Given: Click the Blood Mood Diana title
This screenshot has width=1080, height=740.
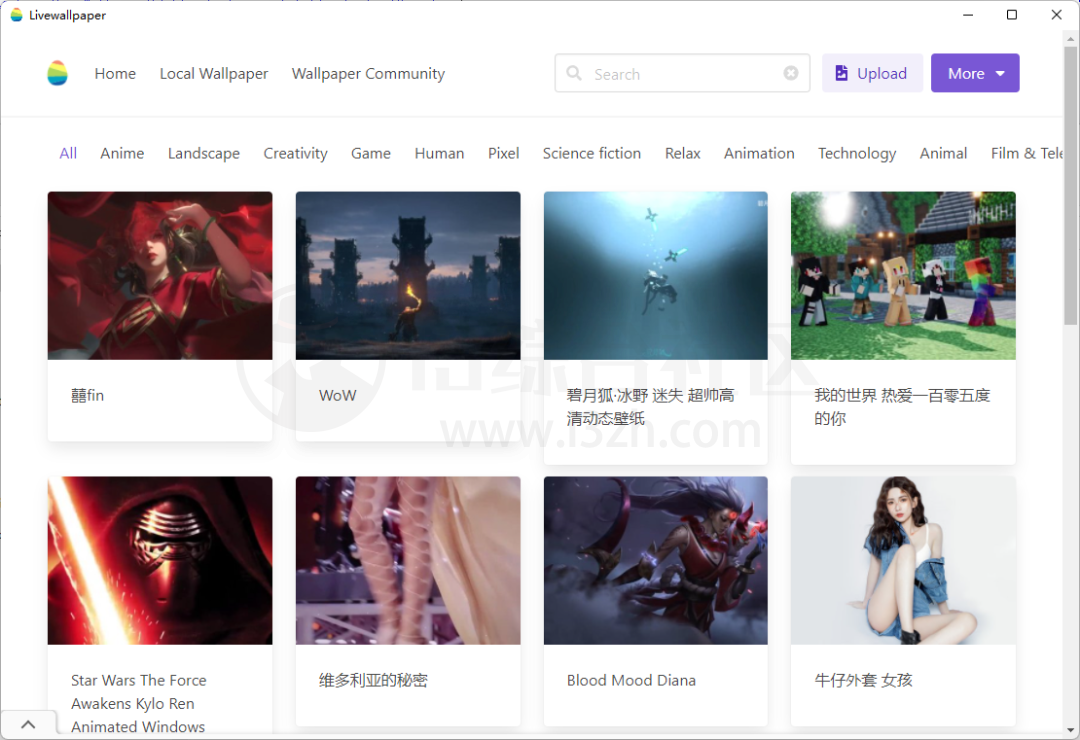Looking at the screenshot, I should 631,680.
